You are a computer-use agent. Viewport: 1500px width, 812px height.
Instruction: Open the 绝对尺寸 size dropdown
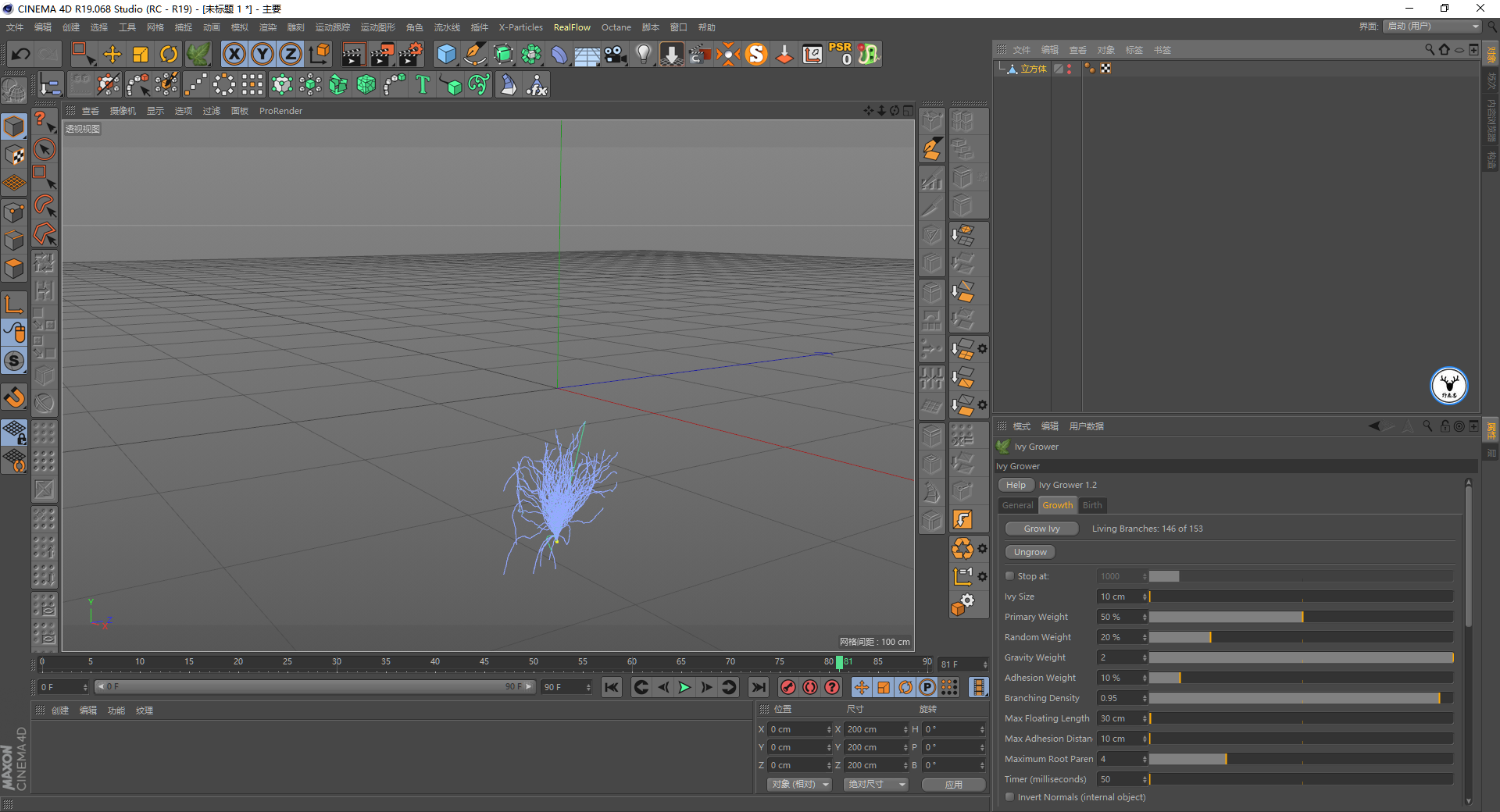coord(876,784)
